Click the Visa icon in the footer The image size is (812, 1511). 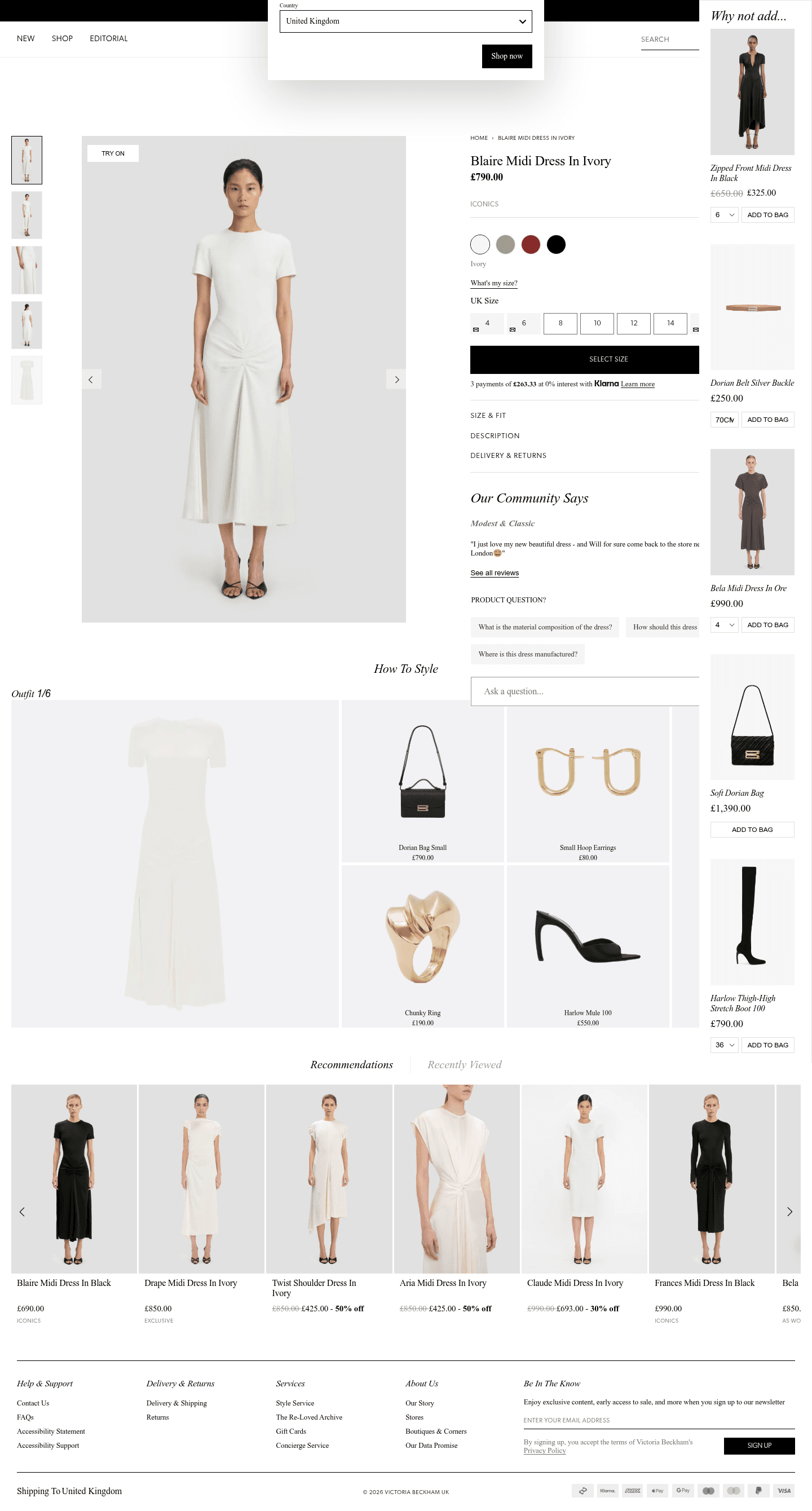784,1491
